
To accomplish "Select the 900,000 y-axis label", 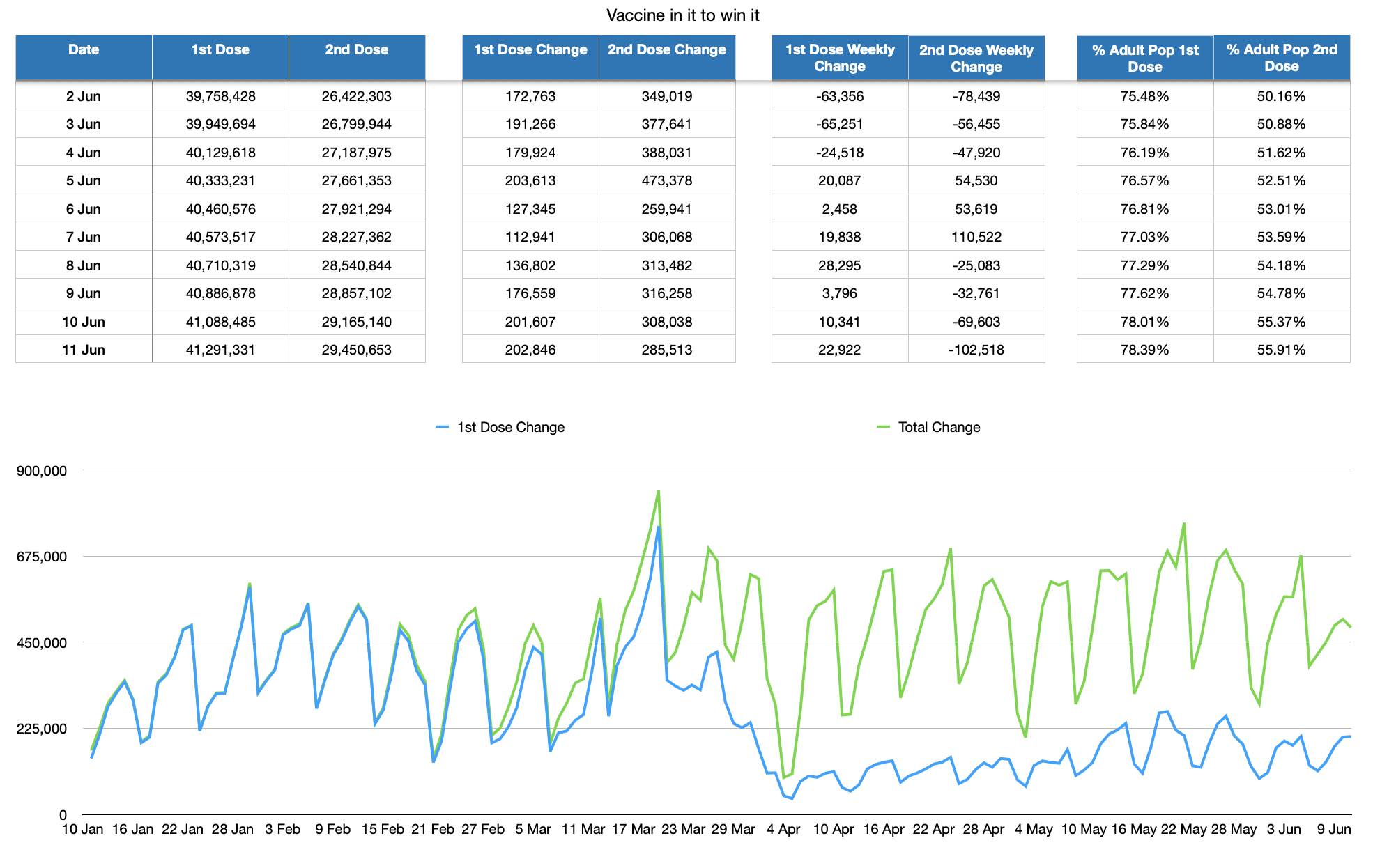I will click(x=42, y=471).
